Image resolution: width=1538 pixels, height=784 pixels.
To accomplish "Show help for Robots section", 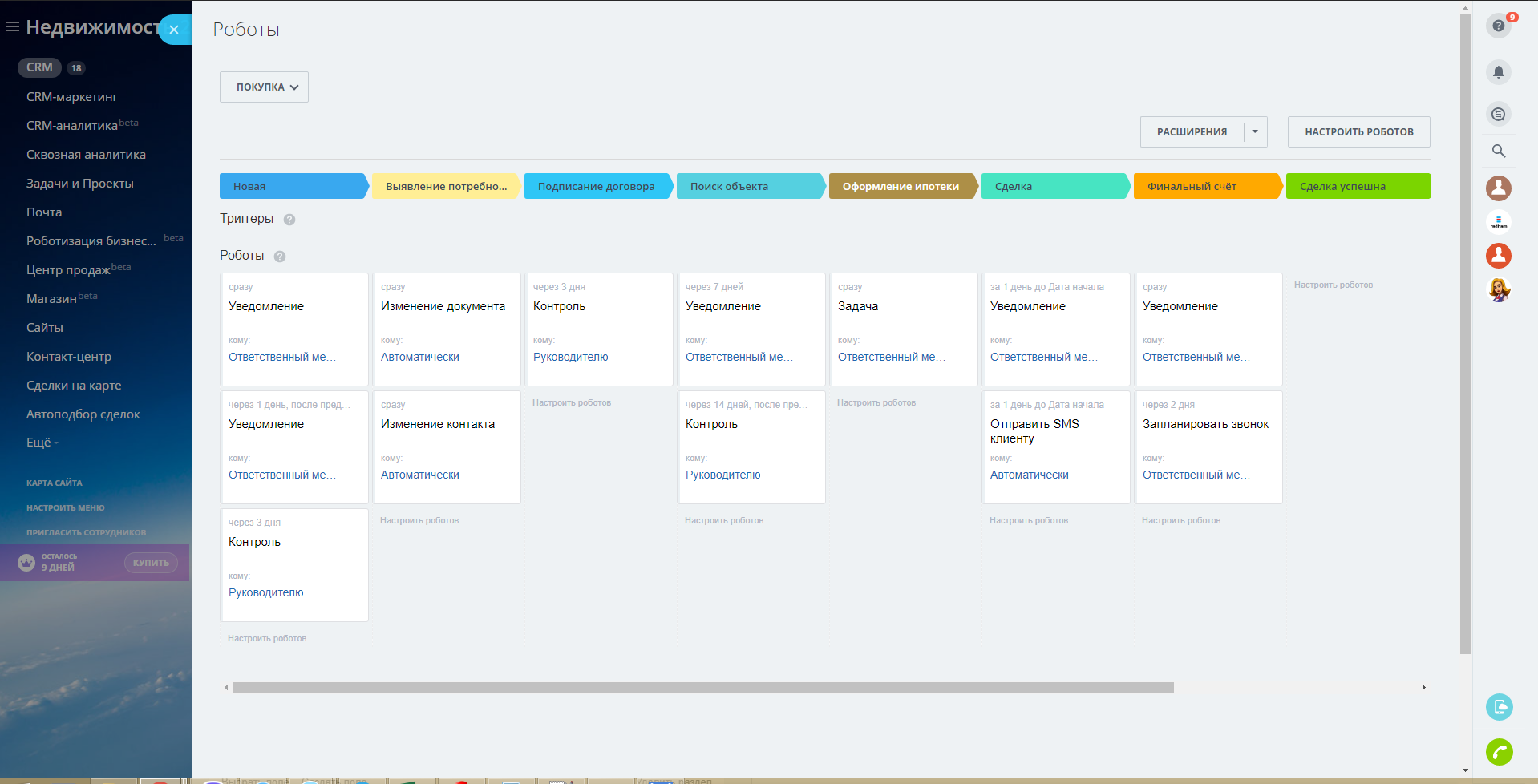I will click(280, 257).
